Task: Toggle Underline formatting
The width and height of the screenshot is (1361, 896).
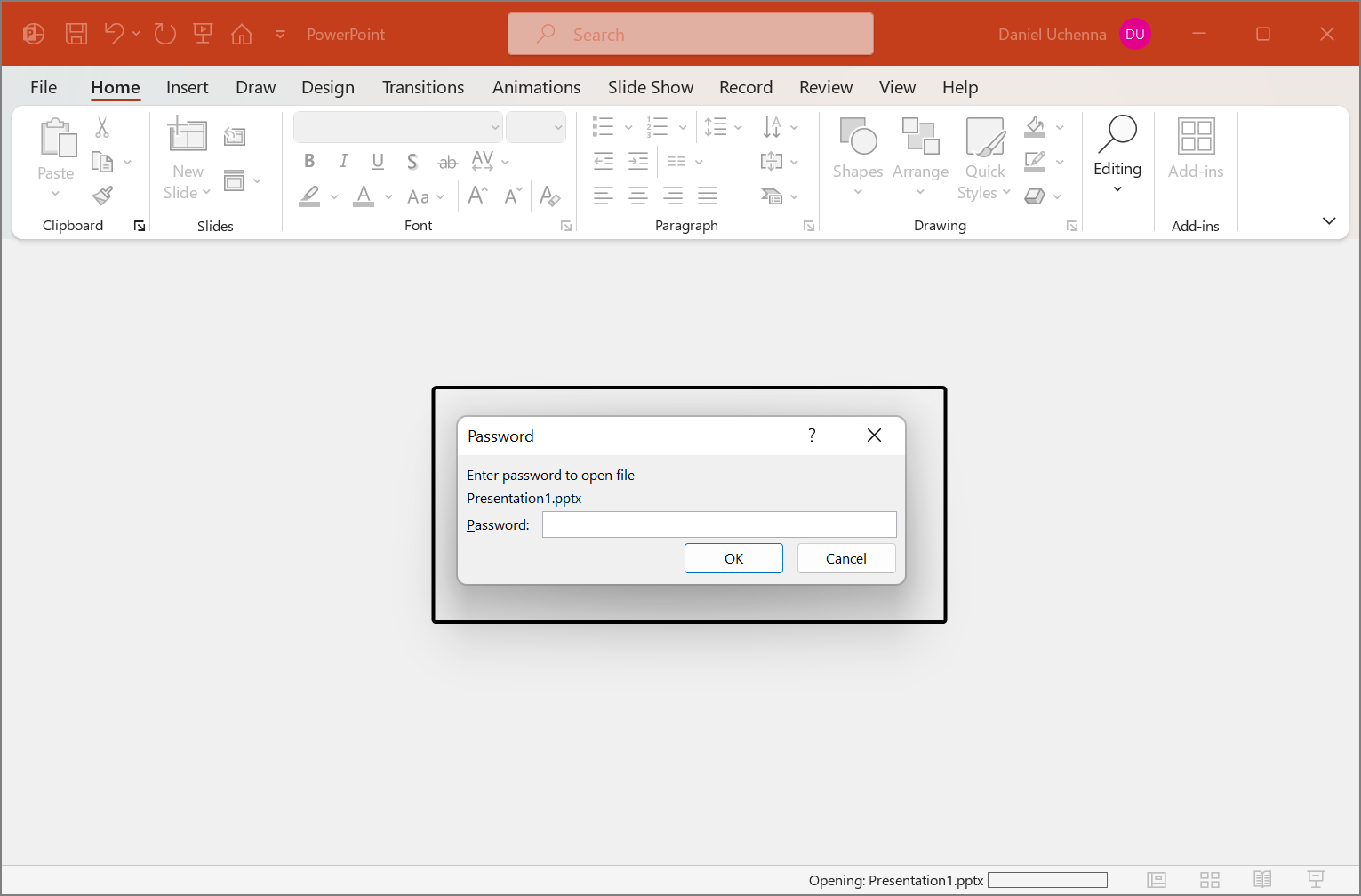Action: (x=378, y=161)
